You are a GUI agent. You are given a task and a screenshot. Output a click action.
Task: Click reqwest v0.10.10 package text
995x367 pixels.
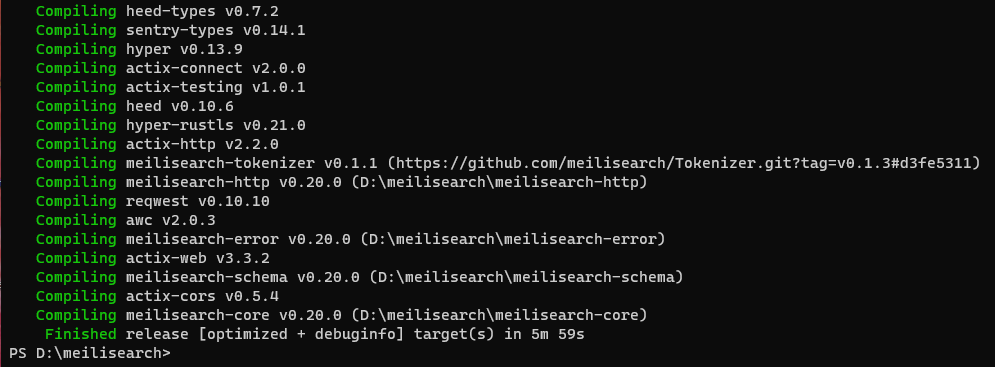197,201
